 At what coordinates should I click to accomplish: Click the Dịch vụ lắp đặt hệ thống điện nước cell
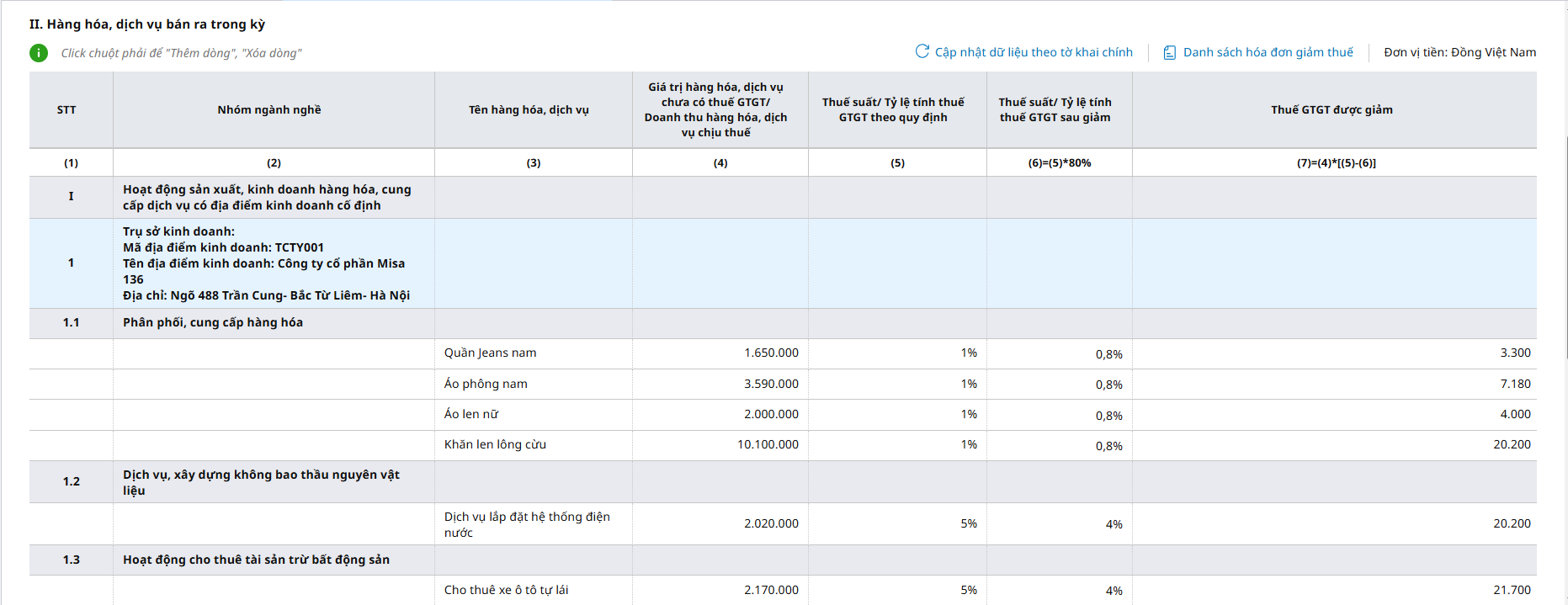coord(527,524)
